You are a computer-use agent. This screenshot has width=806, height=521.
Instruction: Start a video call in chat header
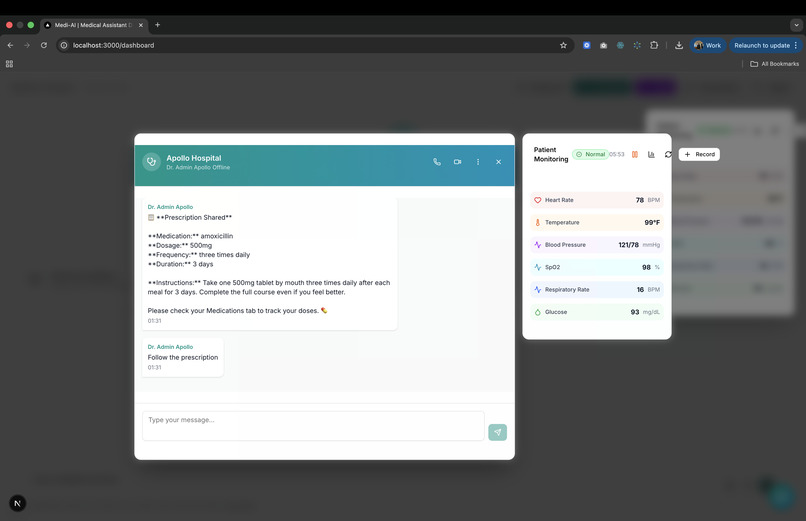tap(457, 162)
